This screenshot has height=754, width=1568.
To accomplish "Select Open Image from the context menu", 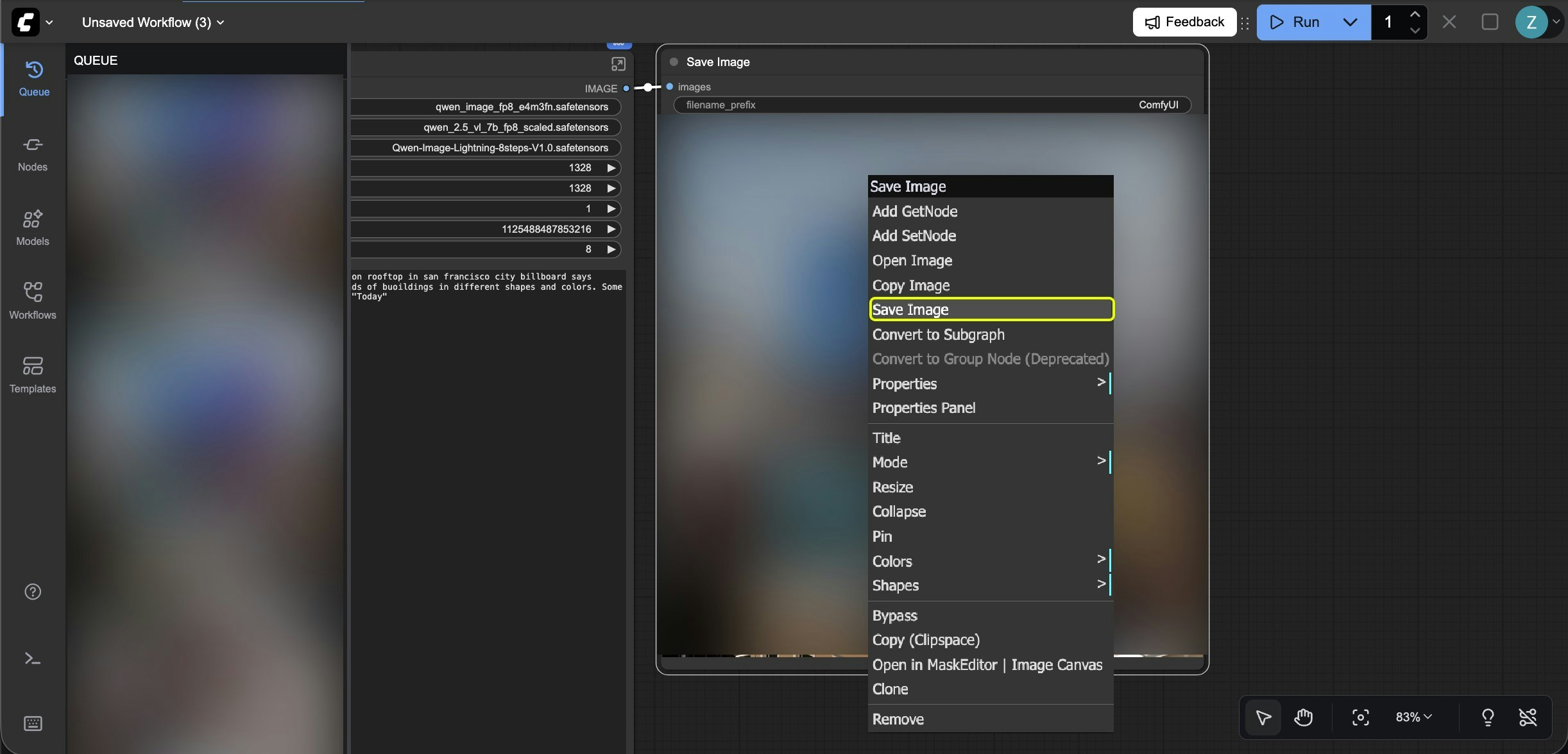I will click(912, 260).
